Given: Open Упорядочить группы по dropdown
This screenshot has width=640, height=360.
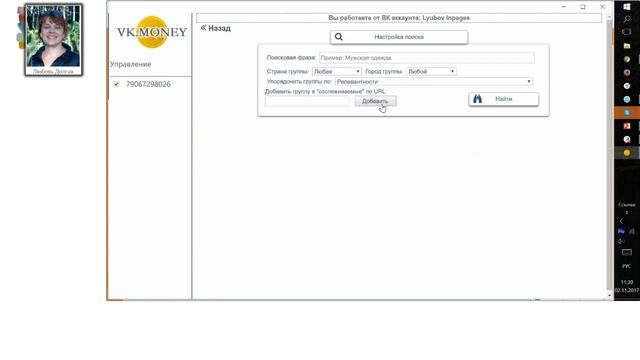Looking at the screenshot, I should (434, 82).
